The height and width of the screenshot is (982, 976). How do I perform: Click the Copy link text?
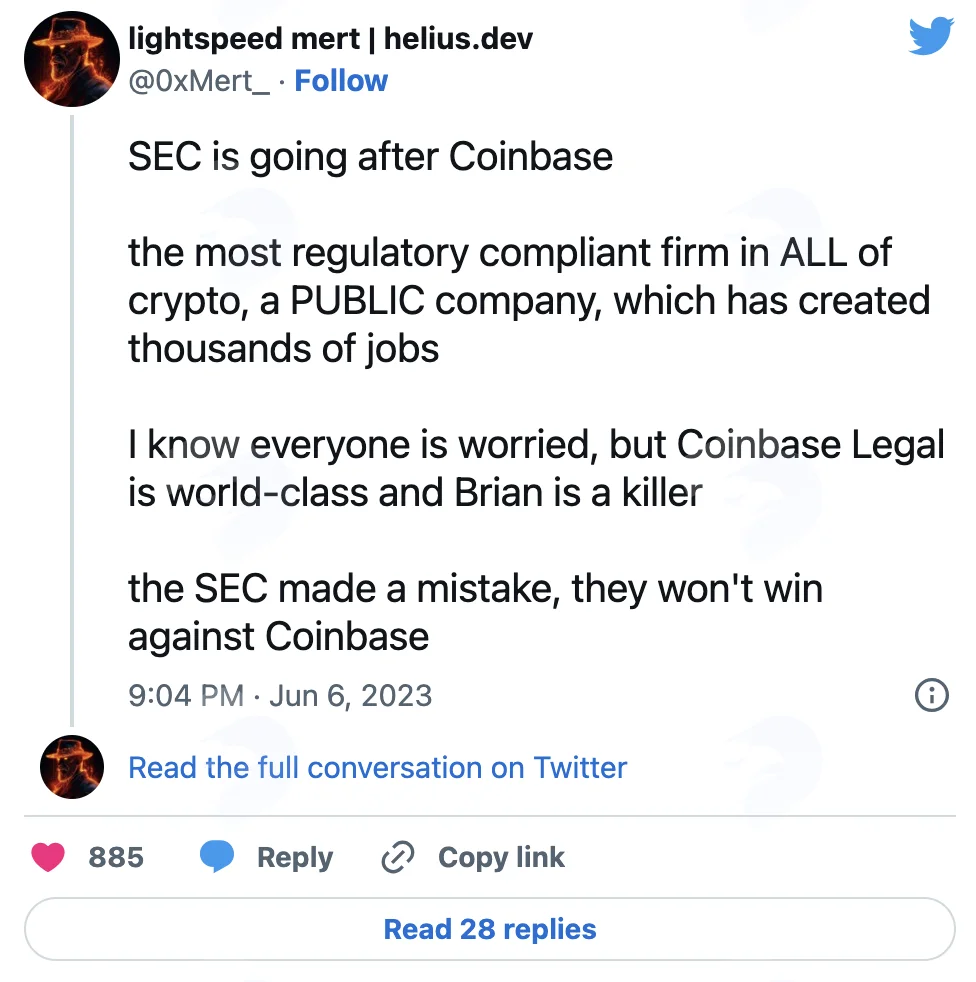tap(501, 857)
